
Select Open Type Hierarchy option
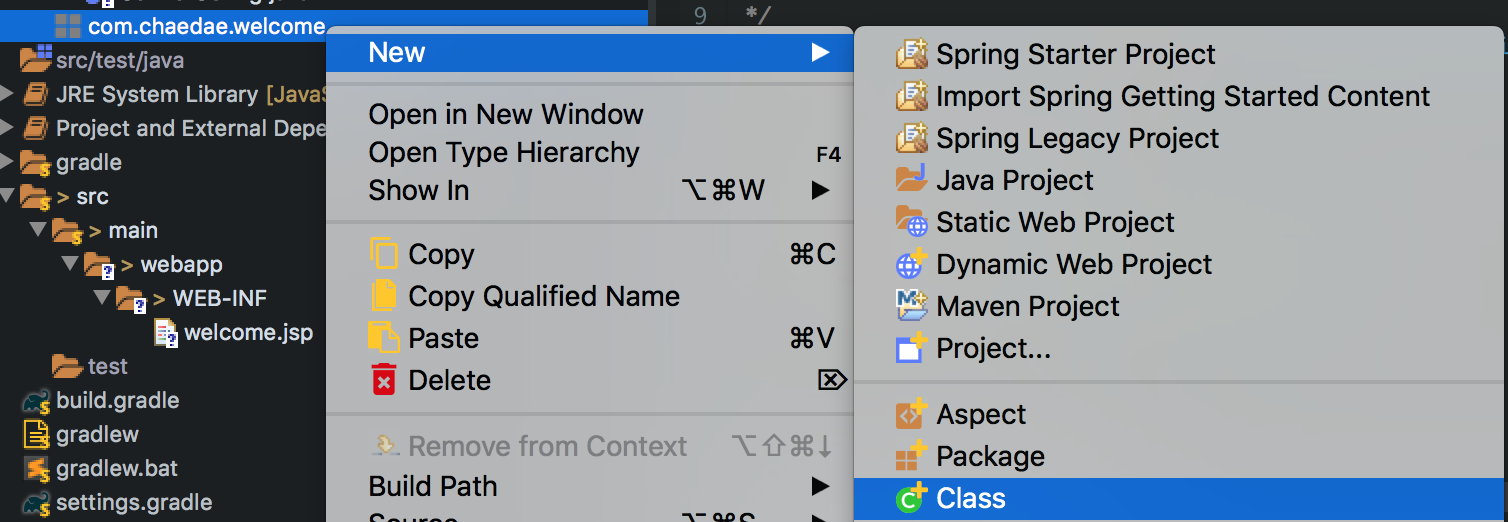point(503,152)
